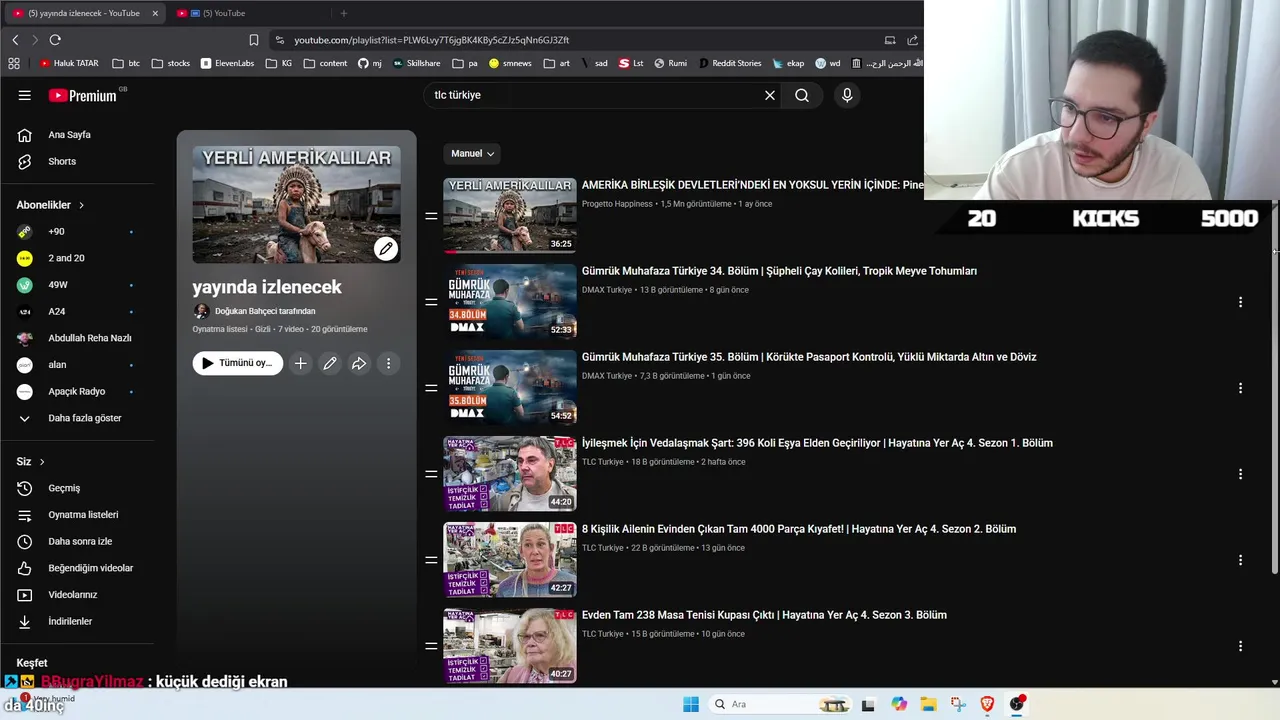Expand the Abonelikler section

point(50,205)
